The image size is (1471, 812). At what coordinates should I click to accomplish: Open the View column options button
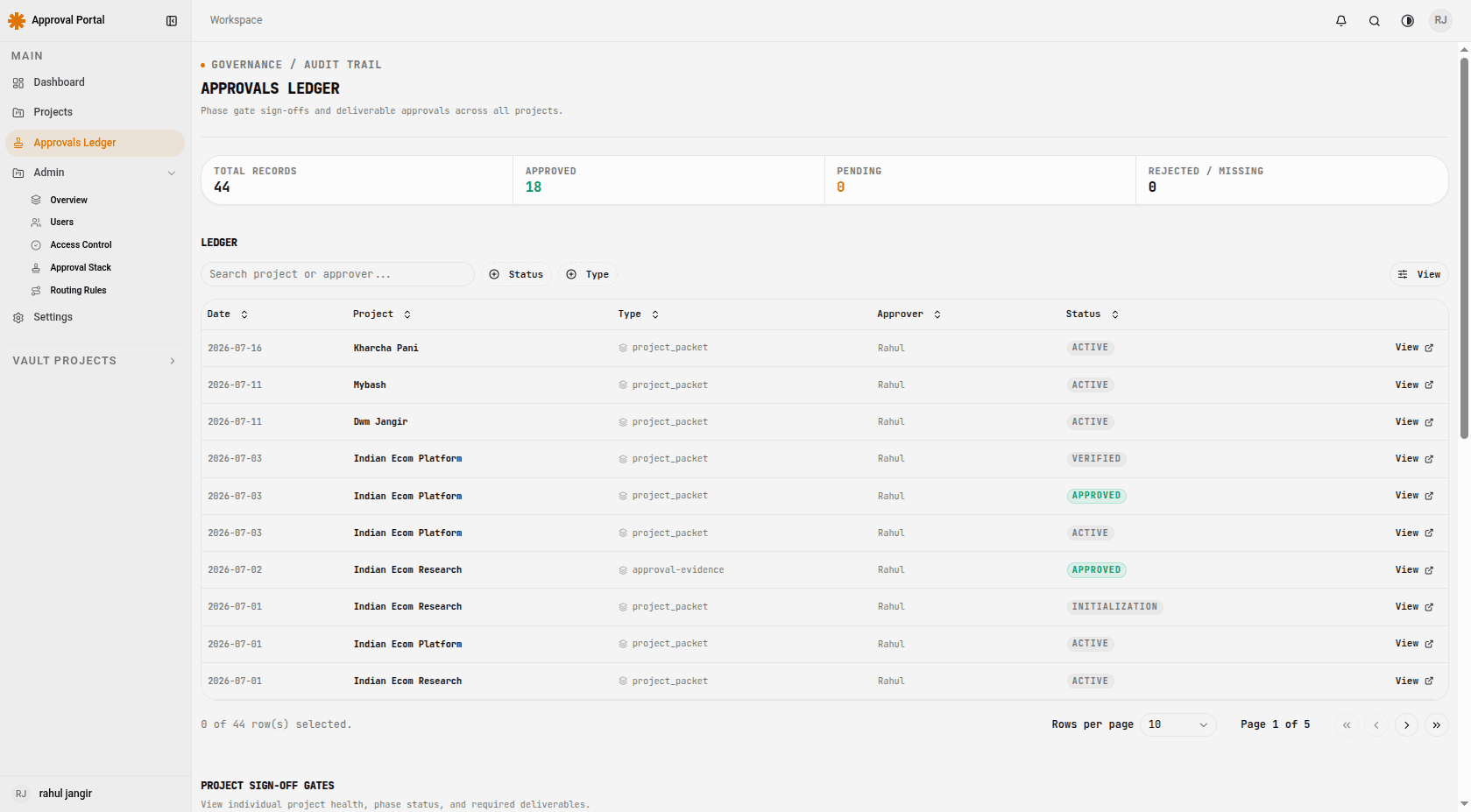pos(1418,274)
